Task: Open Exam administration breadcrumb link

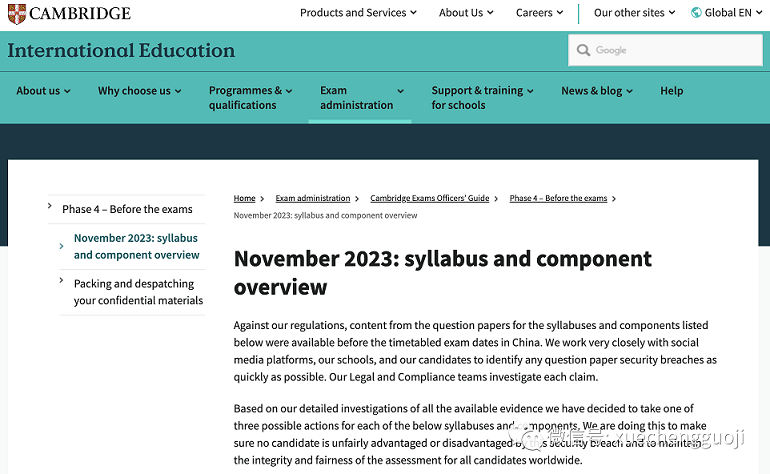Action: click(312, 198)
